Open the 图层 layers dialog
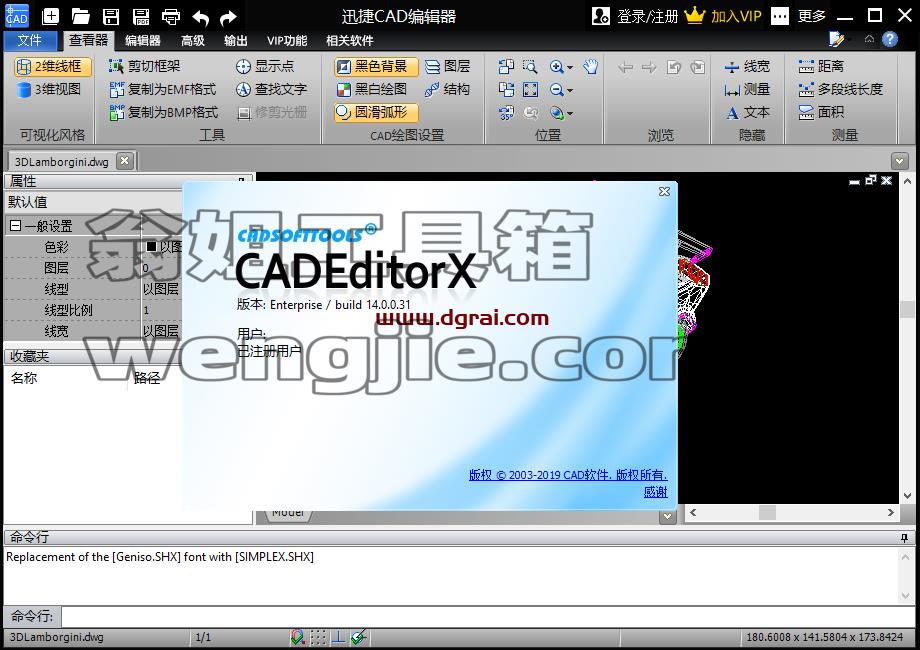Image resolution: width=920 pixels, height=650 pixels. (x=448, y=66)
